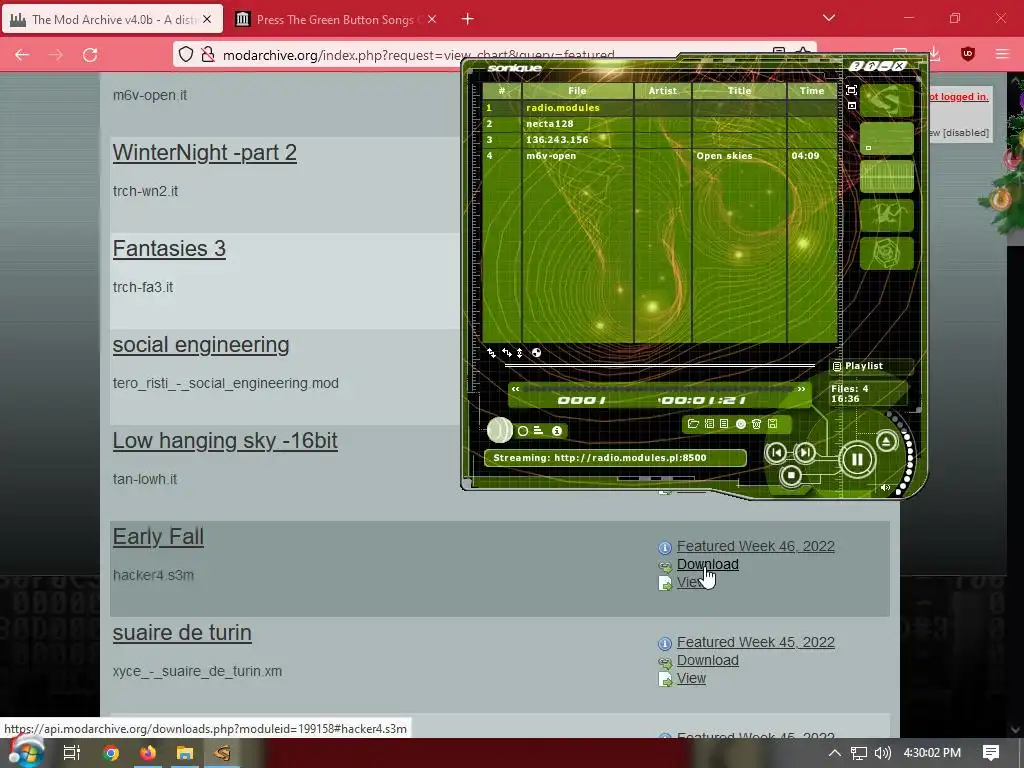This screenshot has height=768, width=1024.
Task: Expand the list all tabs chevron
Action: click(829, 18)
